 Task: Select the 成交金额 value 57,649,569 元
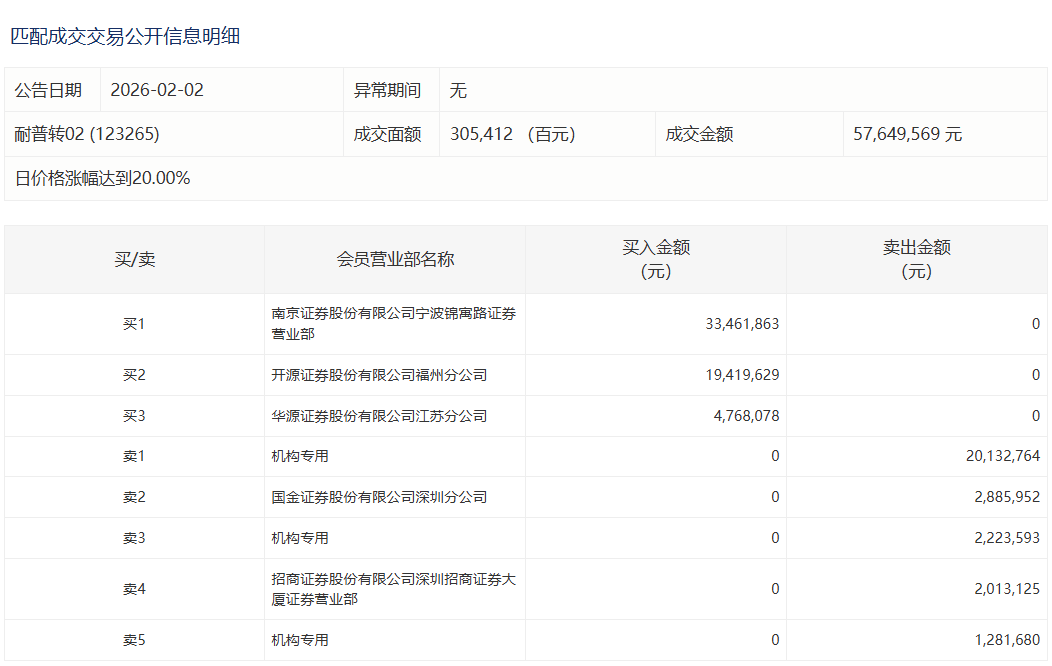tap(907, 134)
